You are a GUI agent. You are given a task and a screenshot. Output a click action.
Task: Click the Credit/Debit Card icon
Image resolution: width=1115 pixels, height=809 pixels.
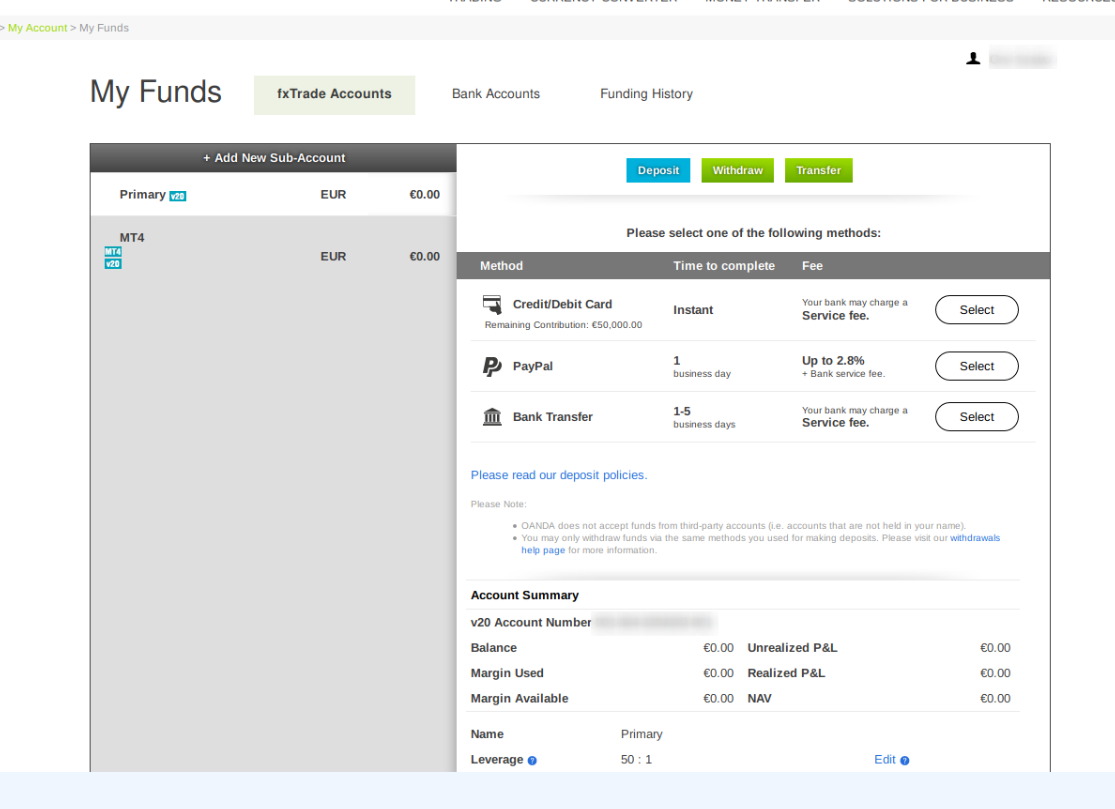492,305
